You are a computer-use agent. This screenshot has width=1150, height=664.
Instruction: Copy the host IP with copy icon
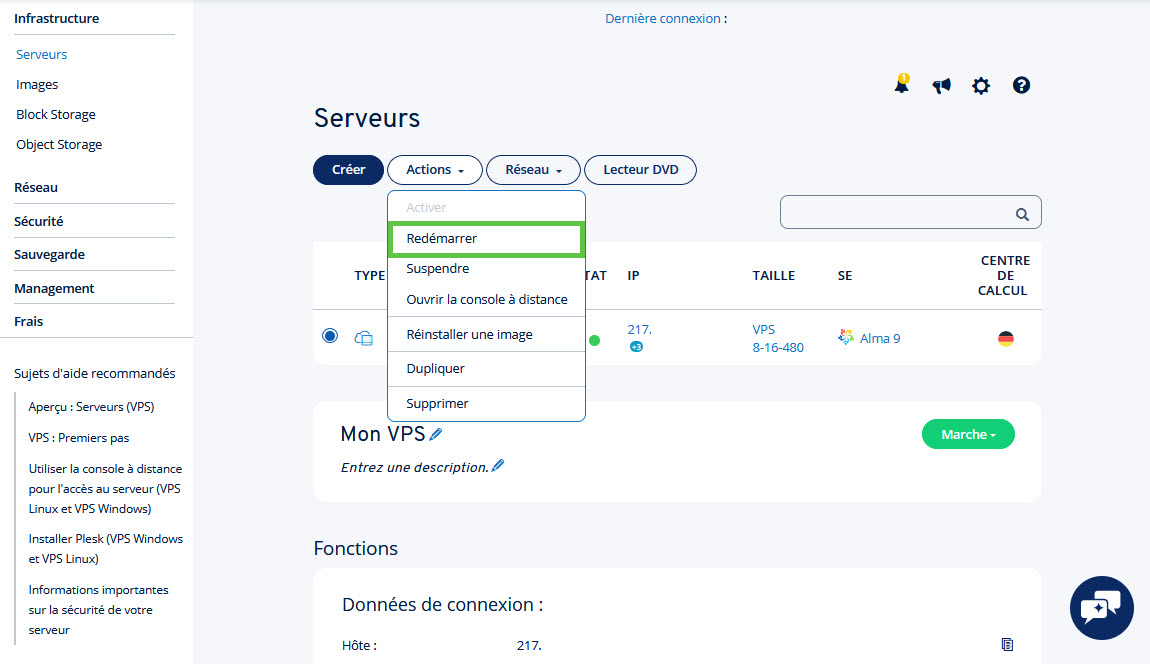[1007, 644]
